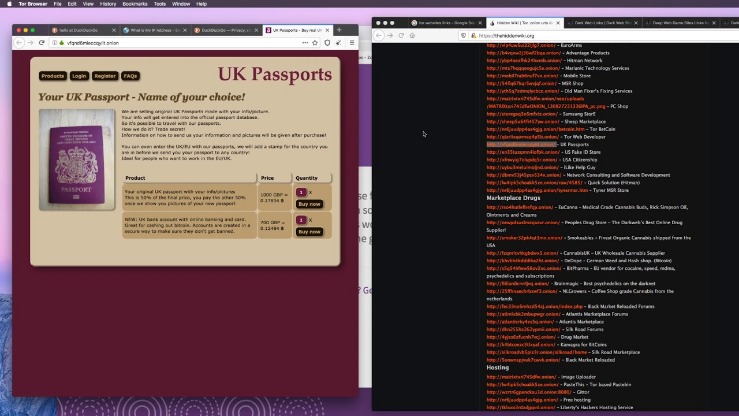Open the onion link for 'Tor Web Developer'
Viewport: 739px width, 416px height.
point(523,137)
